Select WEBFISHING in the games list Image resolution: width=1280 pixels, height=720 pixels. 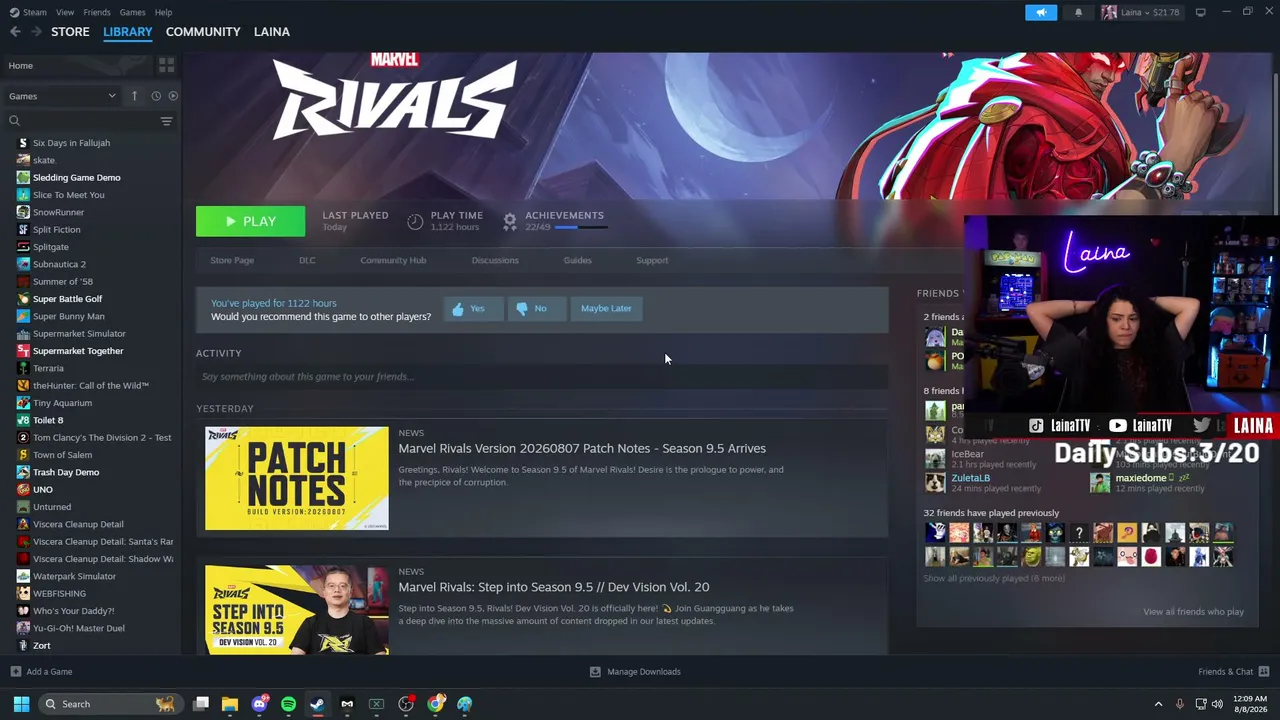59,594
